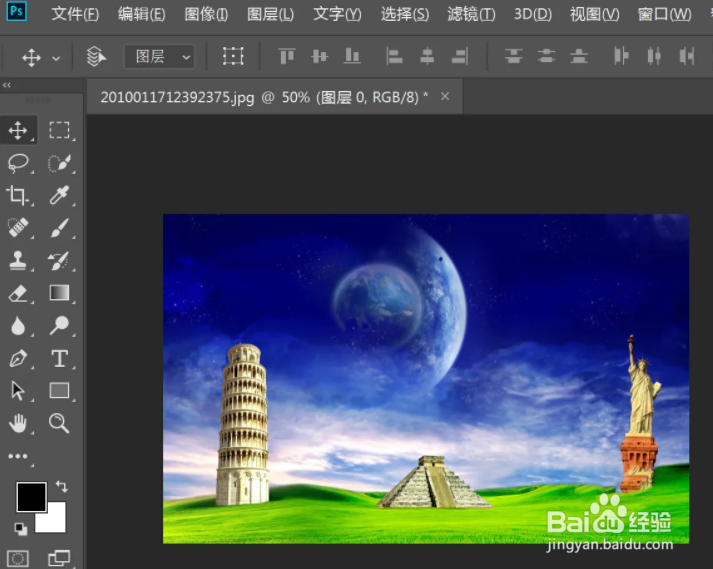Select the Horizontal Type tool

coord(59,358)
